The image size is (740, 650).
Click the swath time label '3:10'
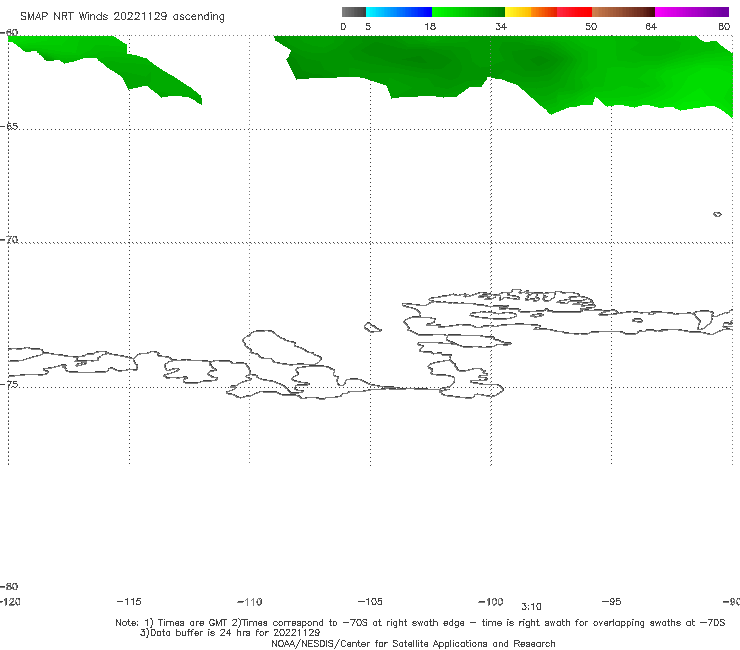tap(531, 607)
